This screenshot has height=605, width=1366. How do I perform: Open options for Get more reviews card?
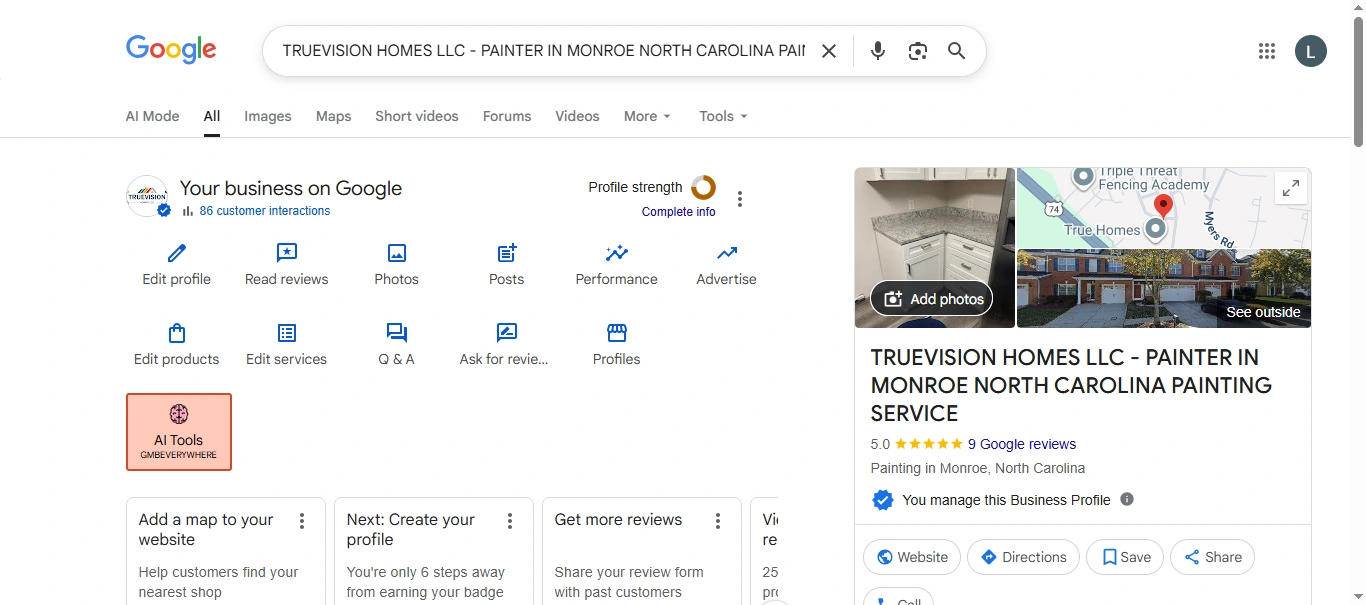718,521
